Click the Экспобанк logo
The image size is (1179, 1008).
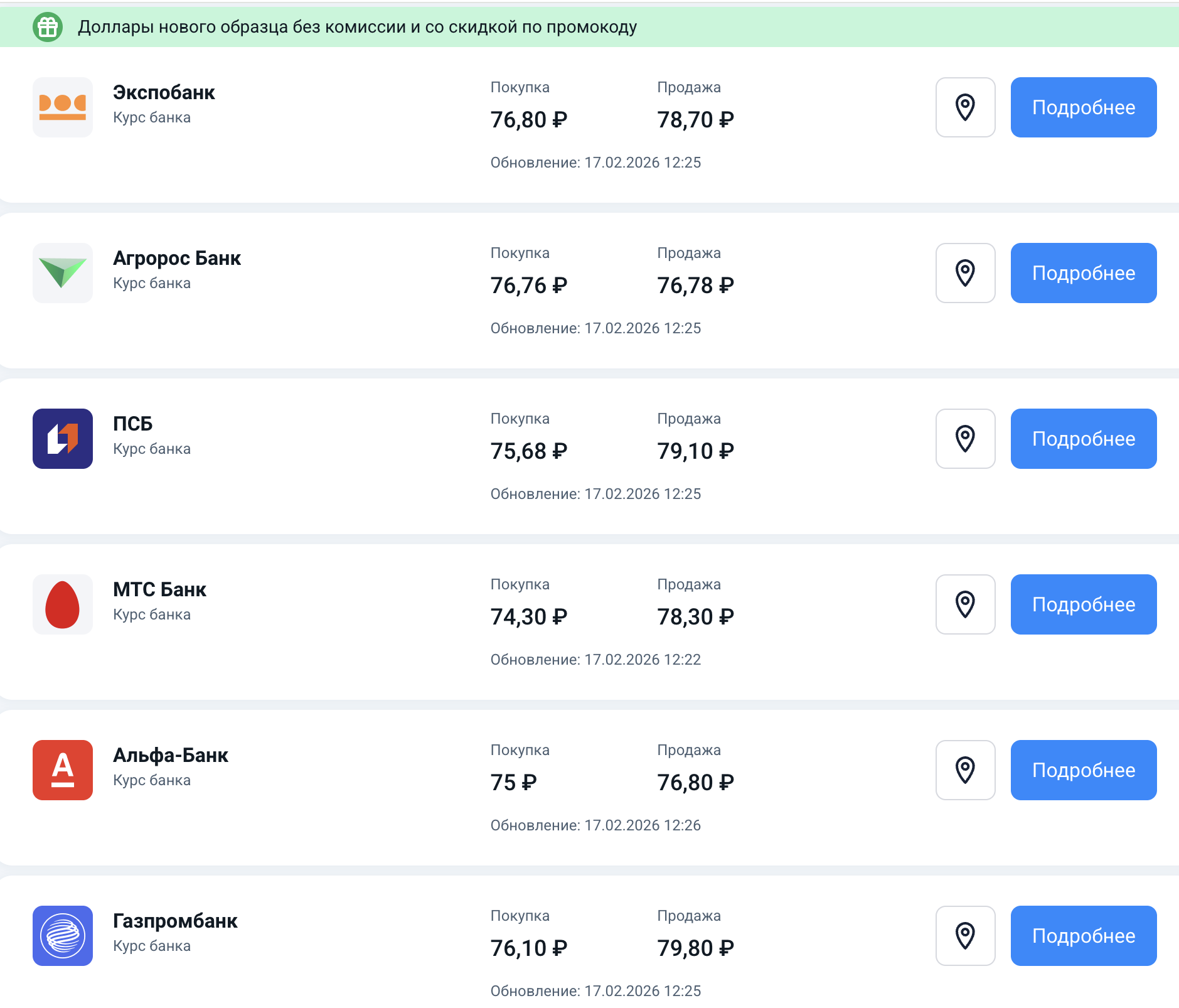(63, 107)
